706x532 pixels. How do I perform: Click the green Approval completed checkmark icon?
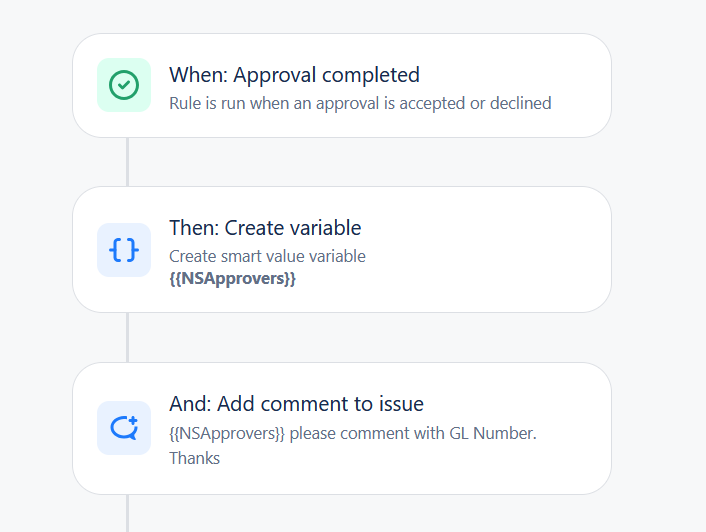pos(124,85)
